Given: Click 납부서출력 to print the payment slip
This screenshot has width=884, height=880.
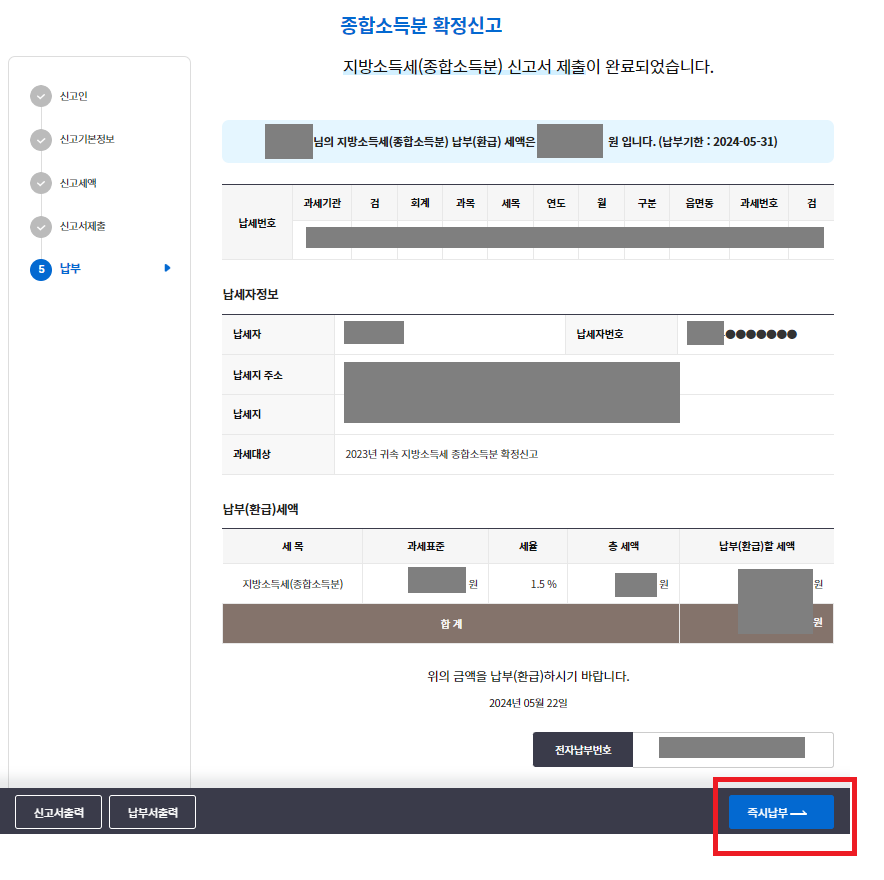Looking at the screenshot, I should 151,812.
